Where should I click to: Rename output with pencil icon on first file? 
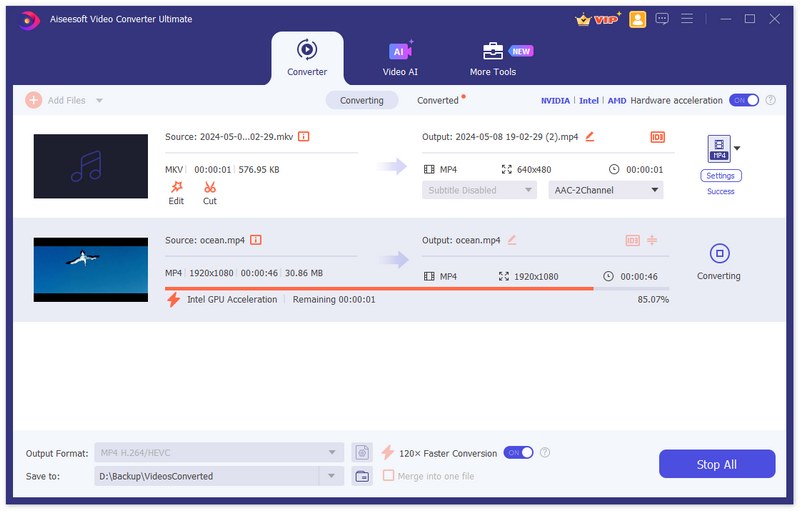point(590,136)
